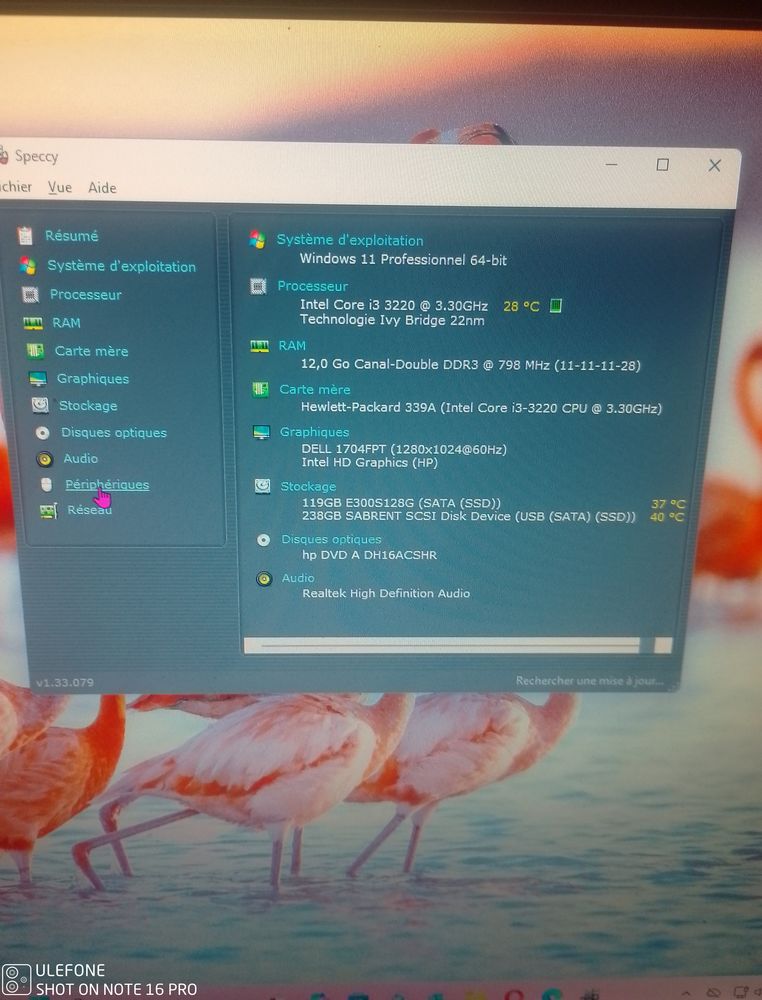This screenshot has height=1000, width=762.
Task: Select Processeur in the sidebar
Action: tap(85, 295)
